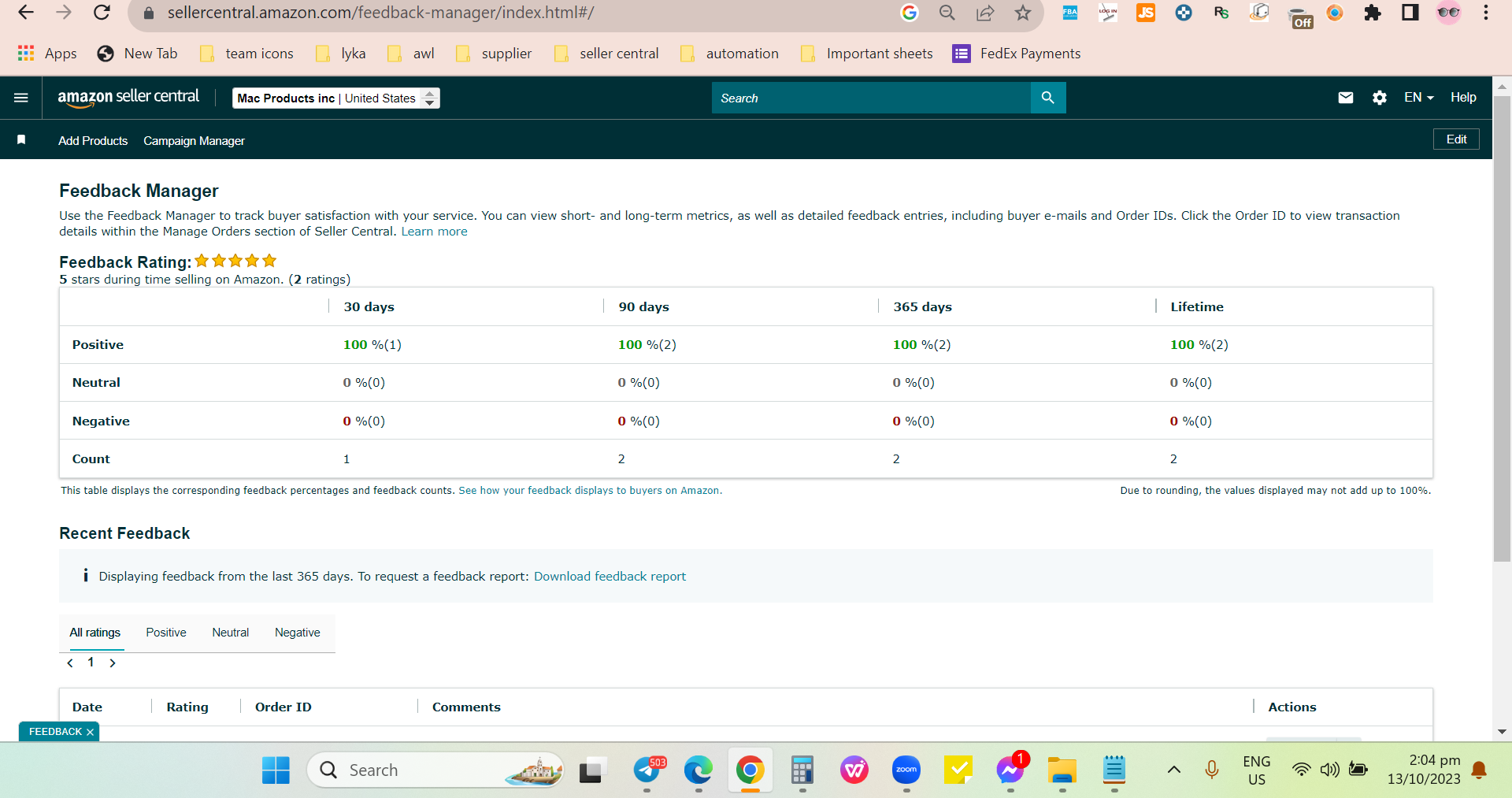Open Add Products in navigation bar
Image resolution: width=1512 pixels, height=798 pixels.
coord(93,141)
